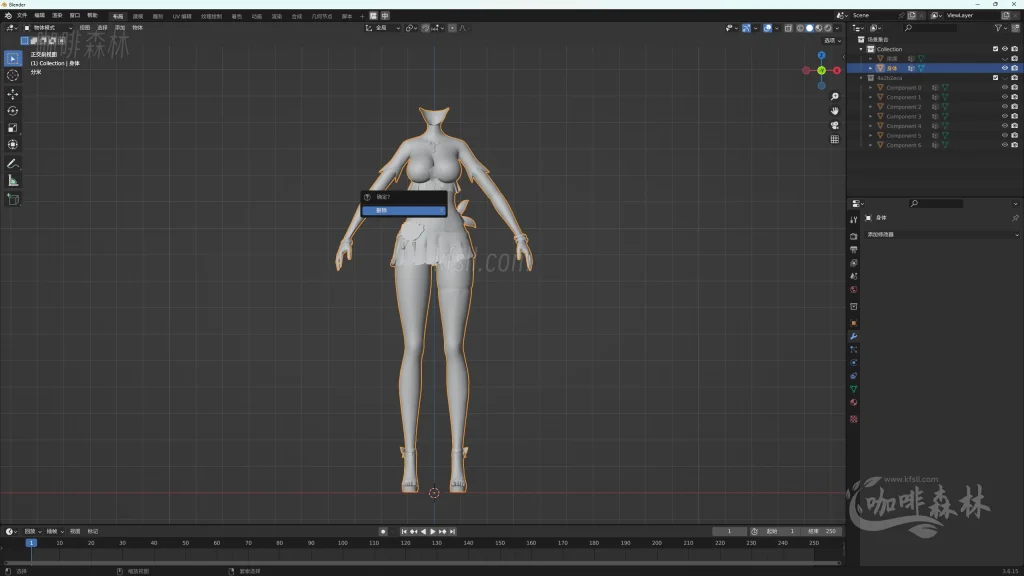This screenshot has height=576, width=1024.
Task: Switch to the UV Editing workspace tab
Action: click(182, 16)
